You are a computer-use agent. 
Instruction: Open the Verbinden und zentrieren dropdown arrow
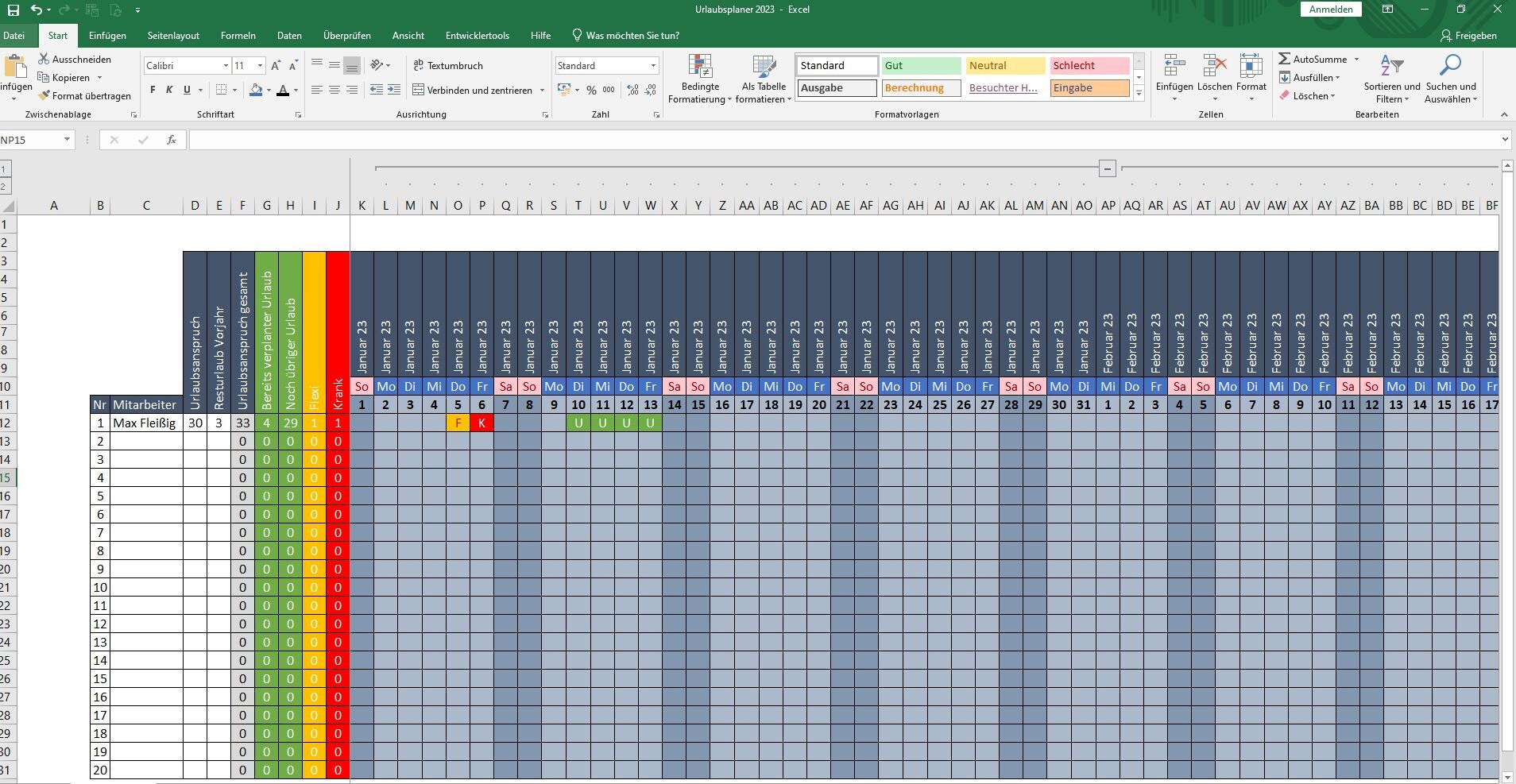tap(543, 90)
